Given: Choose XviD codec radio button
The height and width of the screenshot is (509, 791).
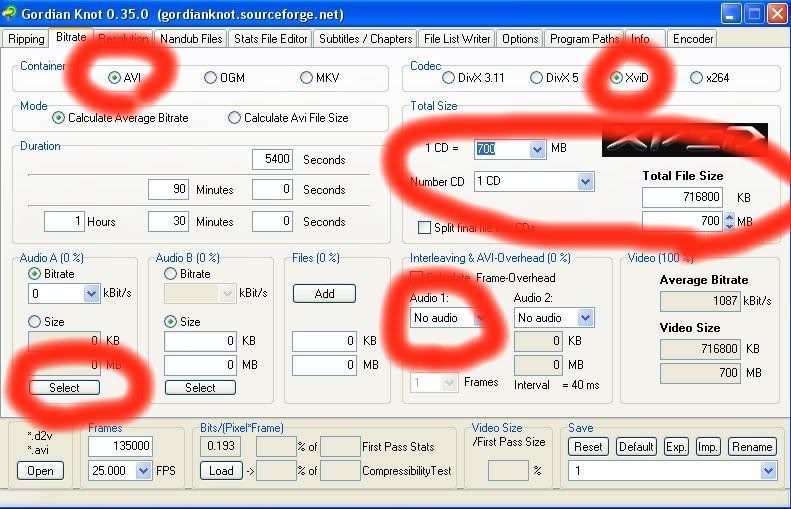Looking at the screenshot, I should coord(616,78).
